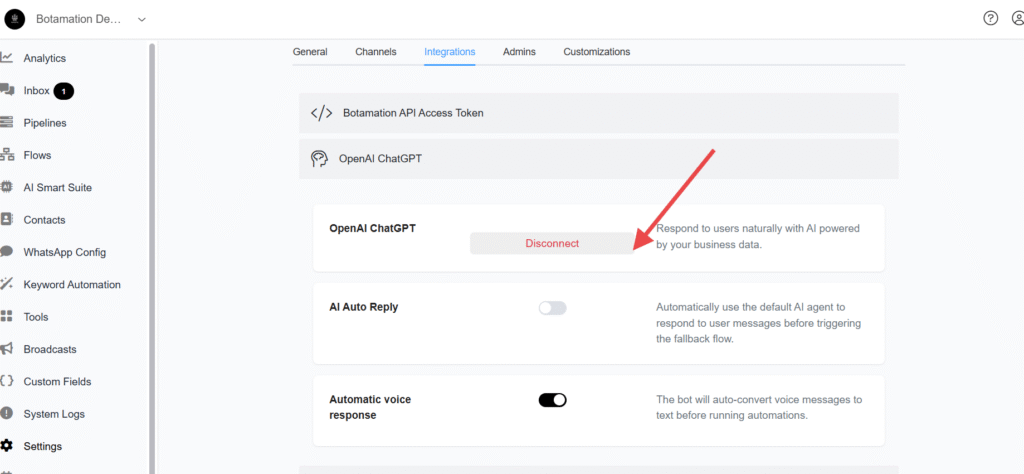Click the Disconnect button for OpenAI ChatGPT
The height and width of the screenshot is (474, 1024).
[x=552, y=244]
